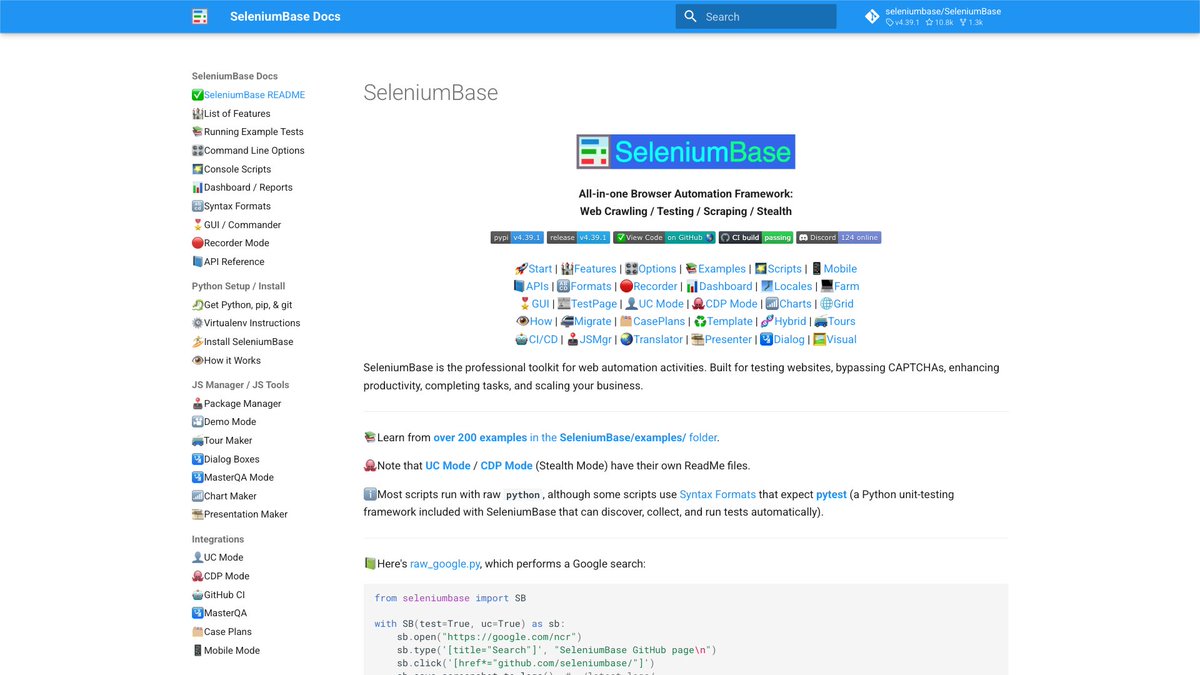
Task: Click the magnifier icon in the search bar
Action: pos(691,16)
